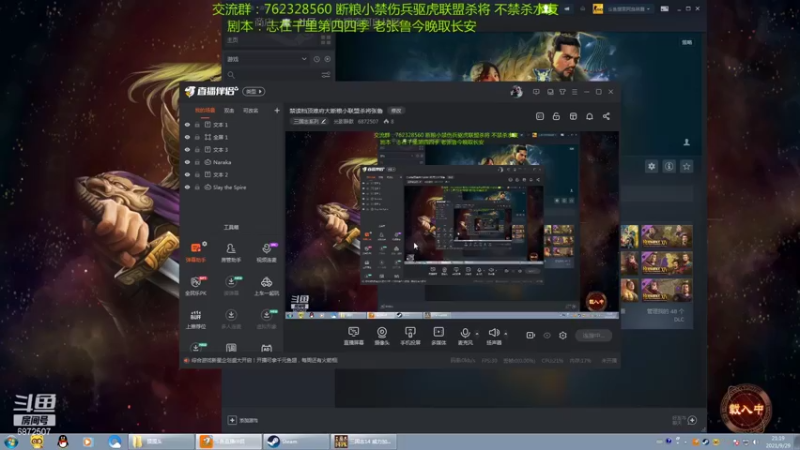Switch to the third scene tab
This screenshot has width=800, height=450.
coord(250,110)
